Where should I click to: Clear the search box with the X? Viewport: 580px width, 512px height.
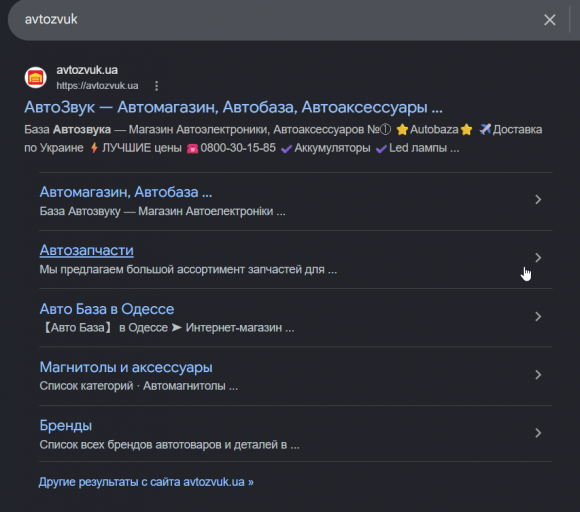pos(550,20)
